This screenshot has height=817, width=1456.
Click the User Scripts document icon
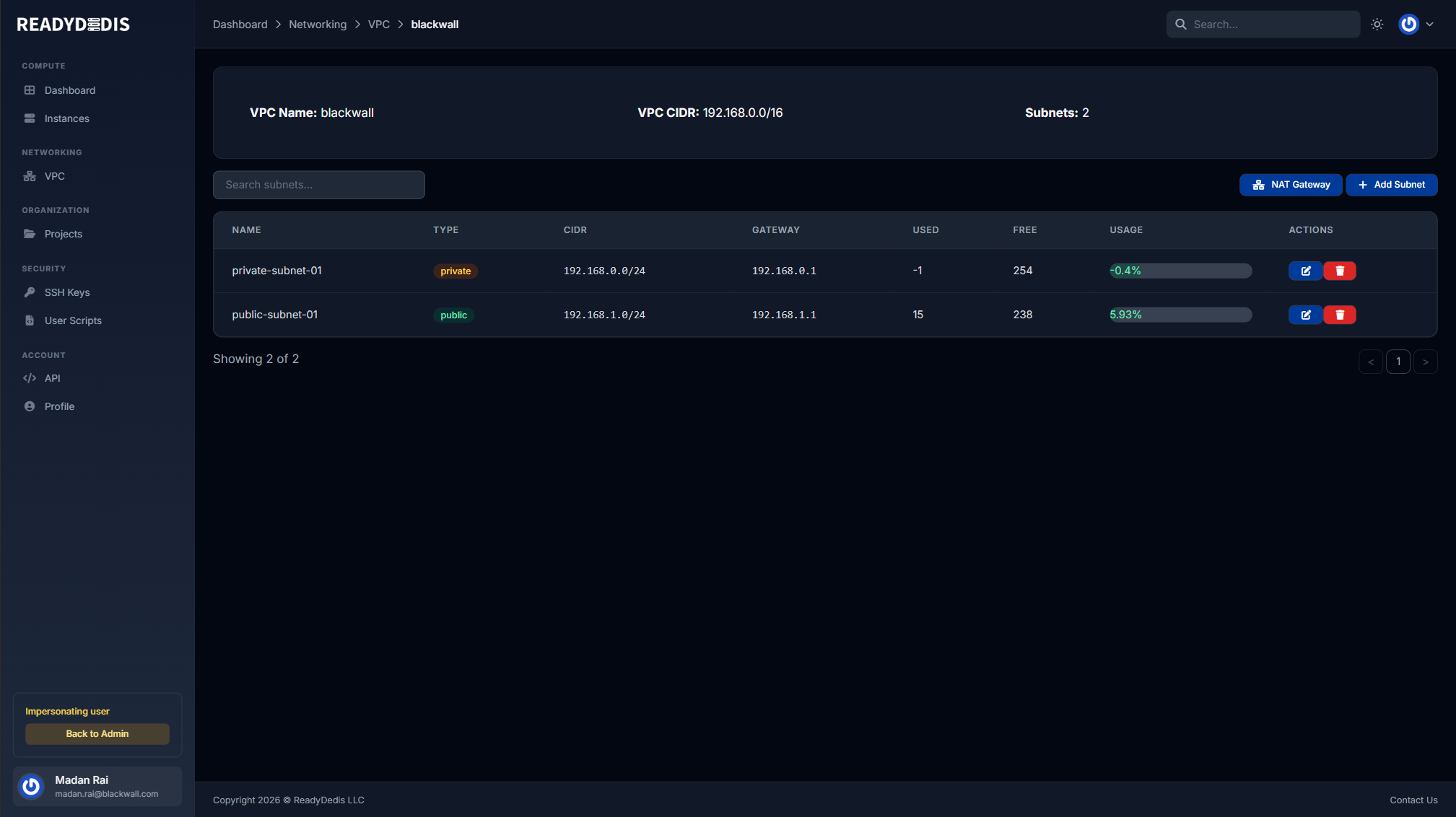point(29,320)
